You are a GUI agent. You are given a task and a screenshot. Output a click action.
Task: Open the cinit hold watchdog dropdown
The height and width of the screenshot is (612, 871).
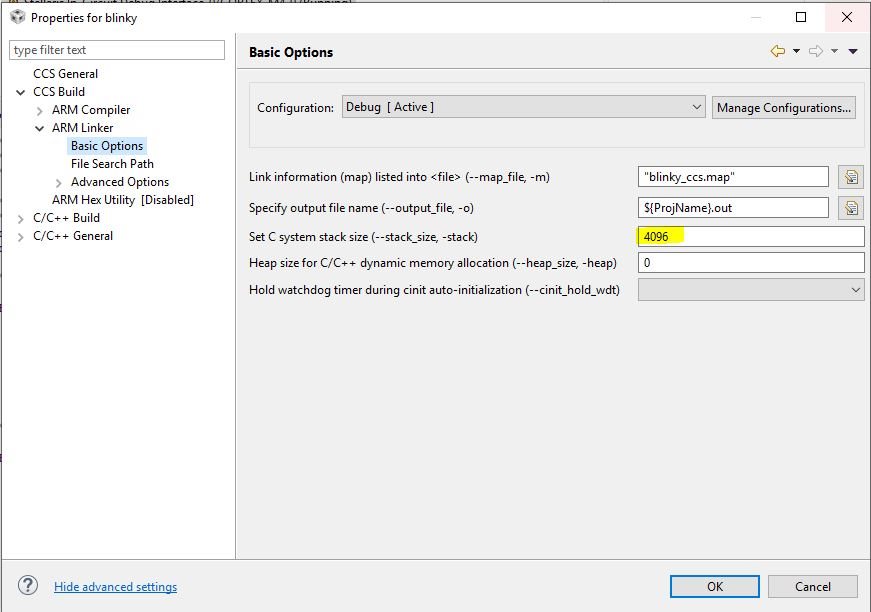pos(750,290)
